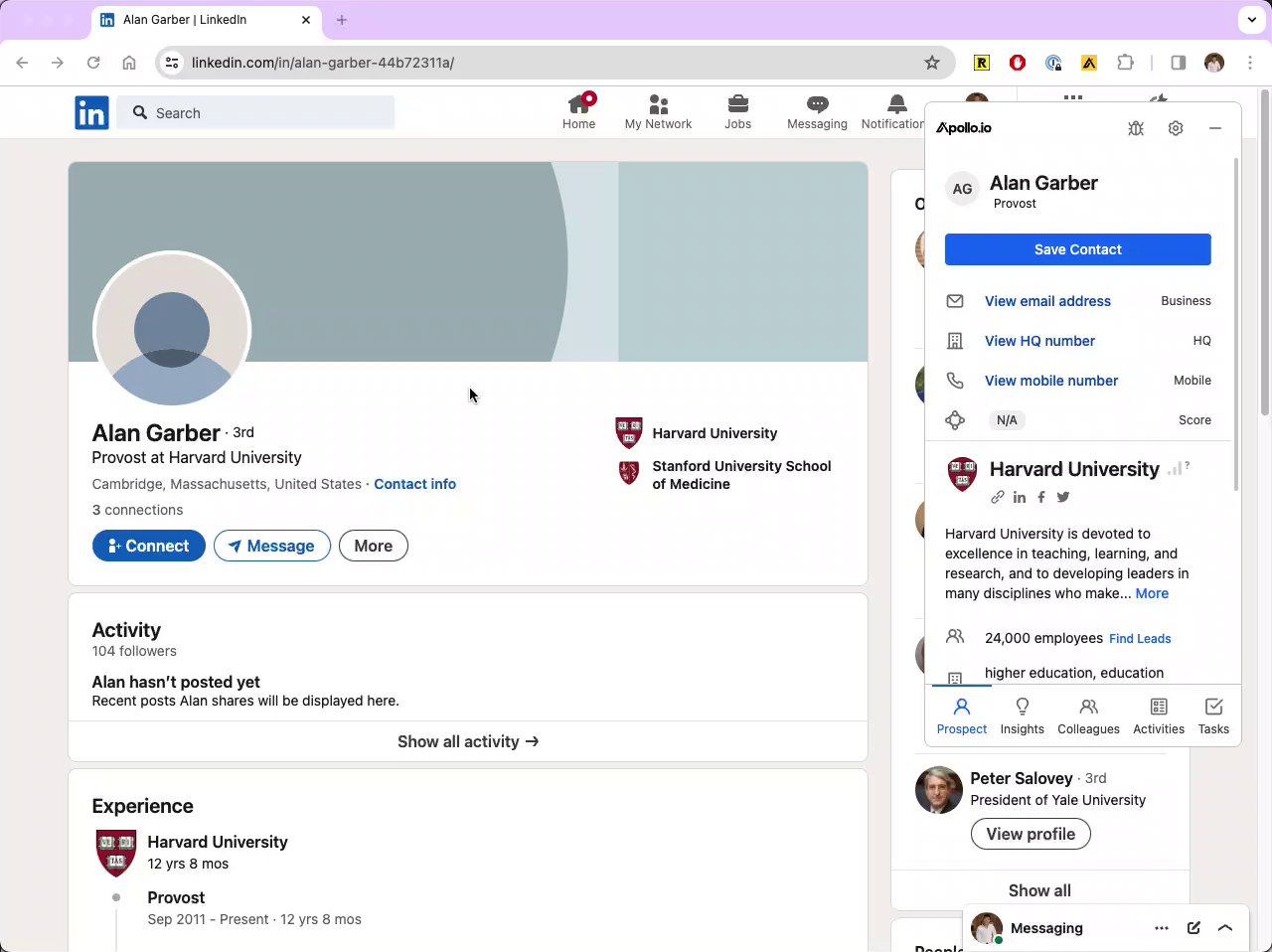Click the HQ building icon in Apollo
The height and width of the screenshot is (952, 1272).
tap(955, 341)
